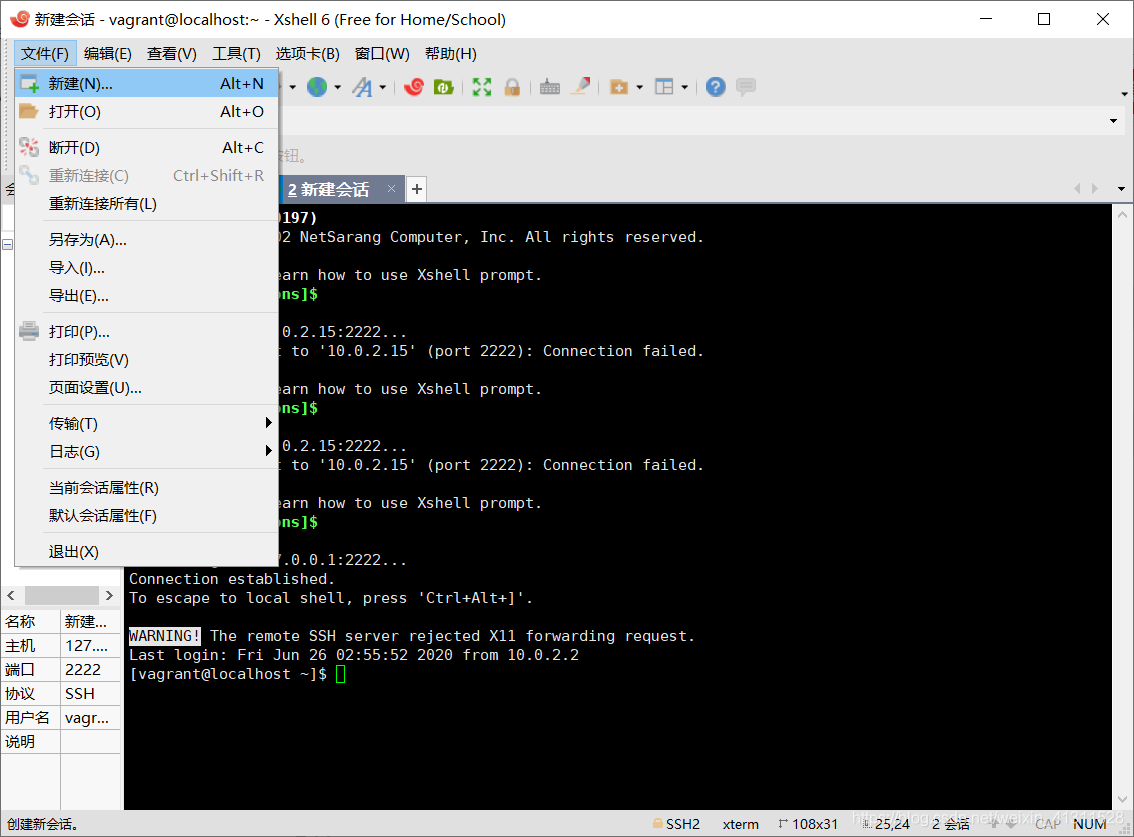
Task: Click terminal scrollbar up arrow
Action: click(x=1122, y=214)
